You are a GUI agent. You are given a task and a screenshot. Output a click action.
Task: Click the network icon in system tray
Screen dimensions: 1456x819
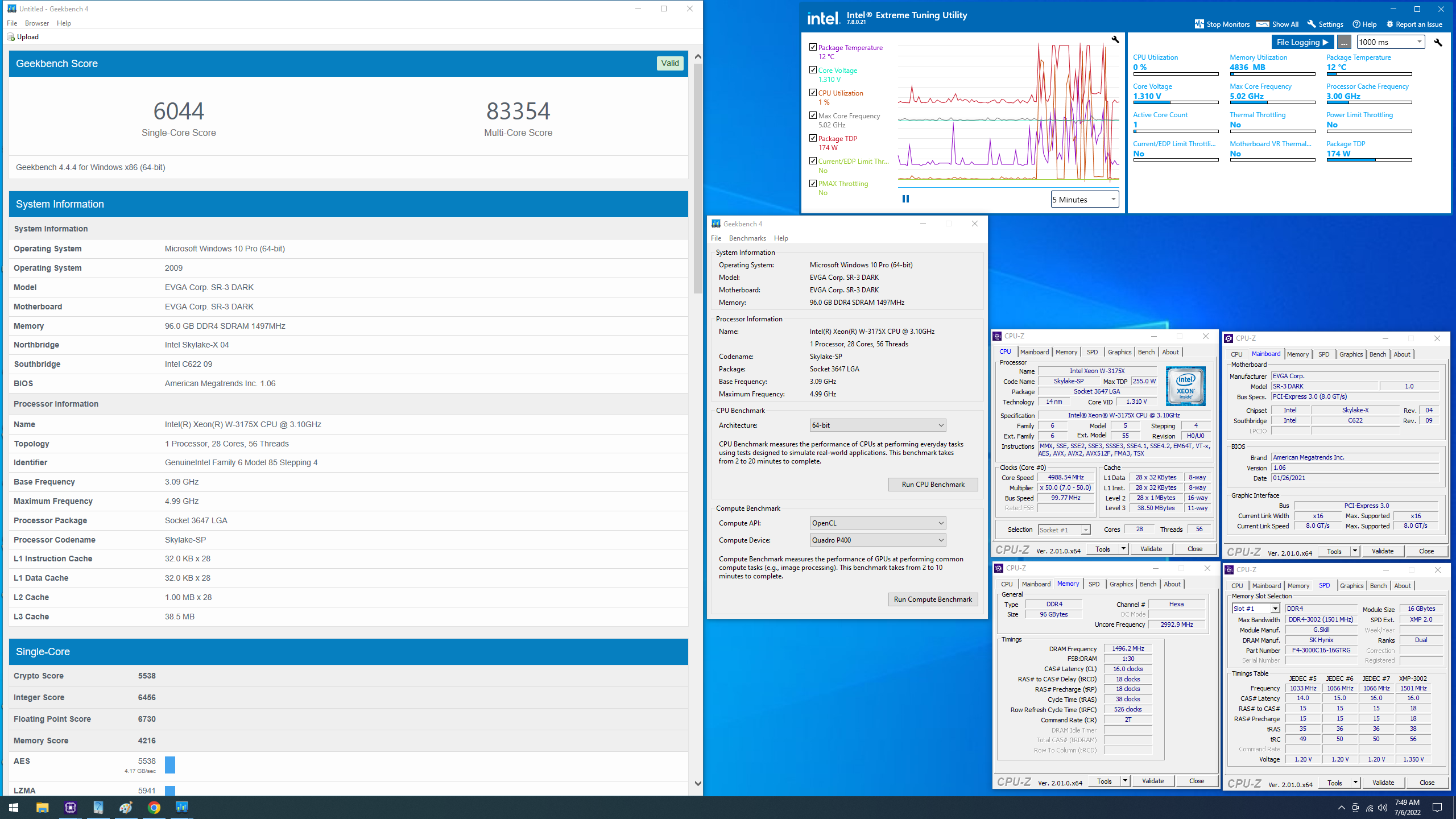[x=1370, y=808]
